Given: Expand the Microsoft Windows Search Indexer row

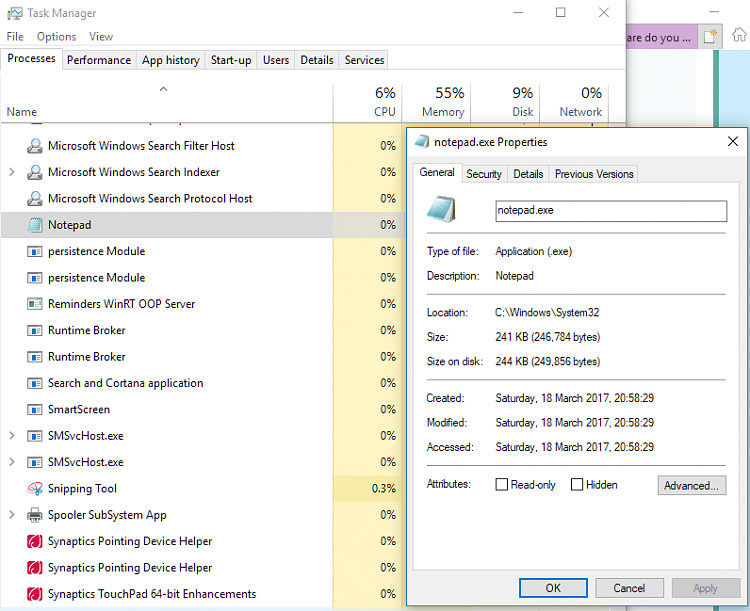Looking at the screenshot, I should [12, 172].
